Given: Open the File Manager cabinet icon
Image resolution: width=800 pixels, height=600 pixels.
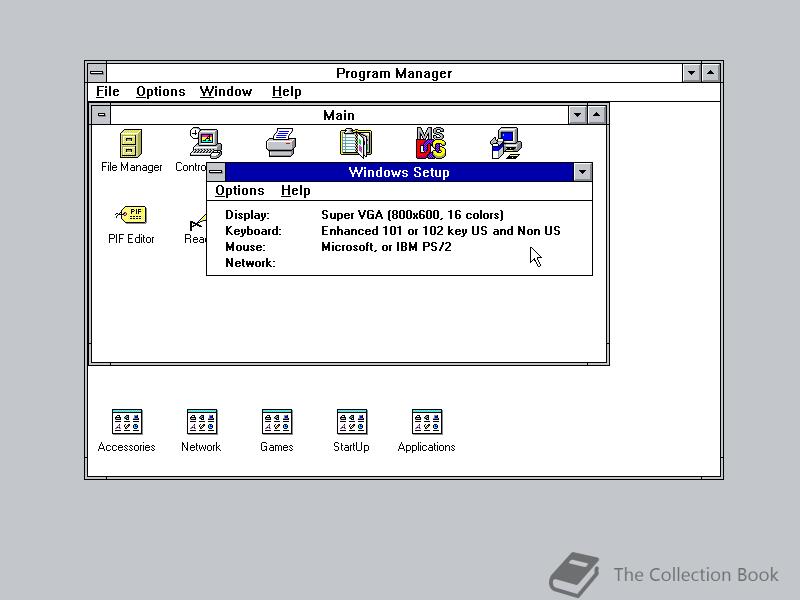Looking at the screenshot, I should (x=131, y=143).
